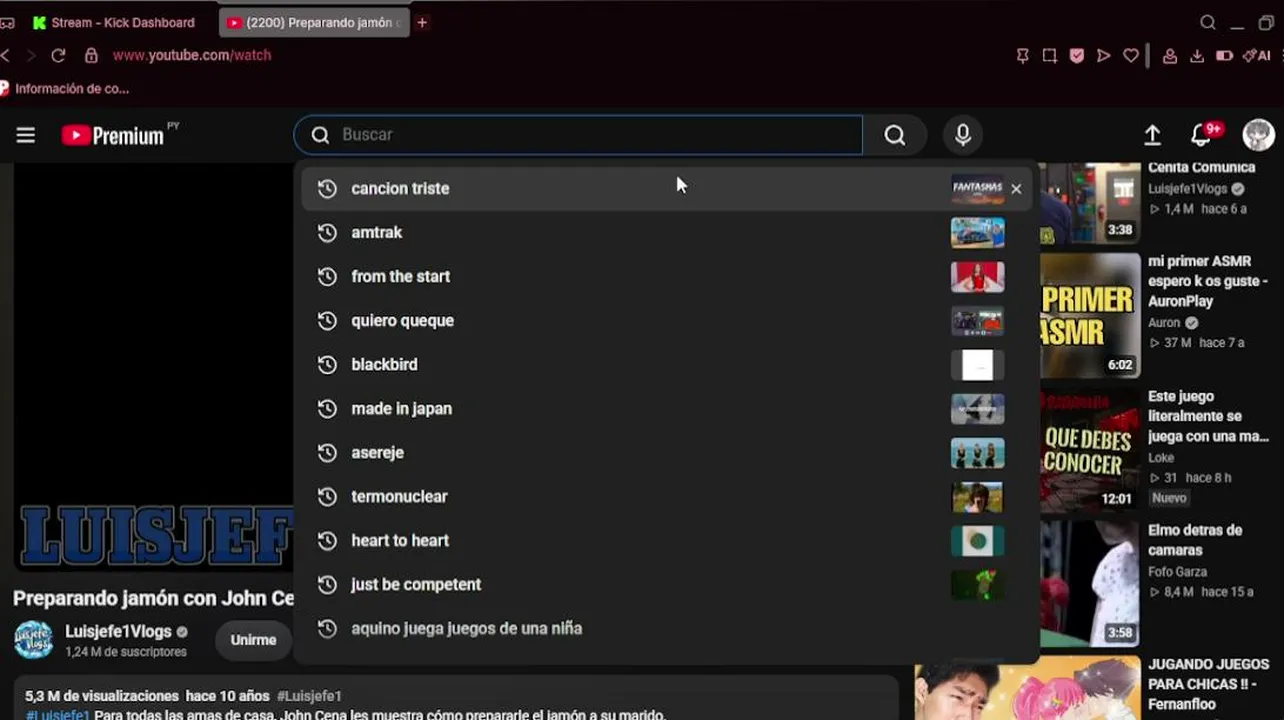1284x720 pixels.
Task: Go back with the browser back arrow
Action: pyautogui.click(x=6, y=55)
